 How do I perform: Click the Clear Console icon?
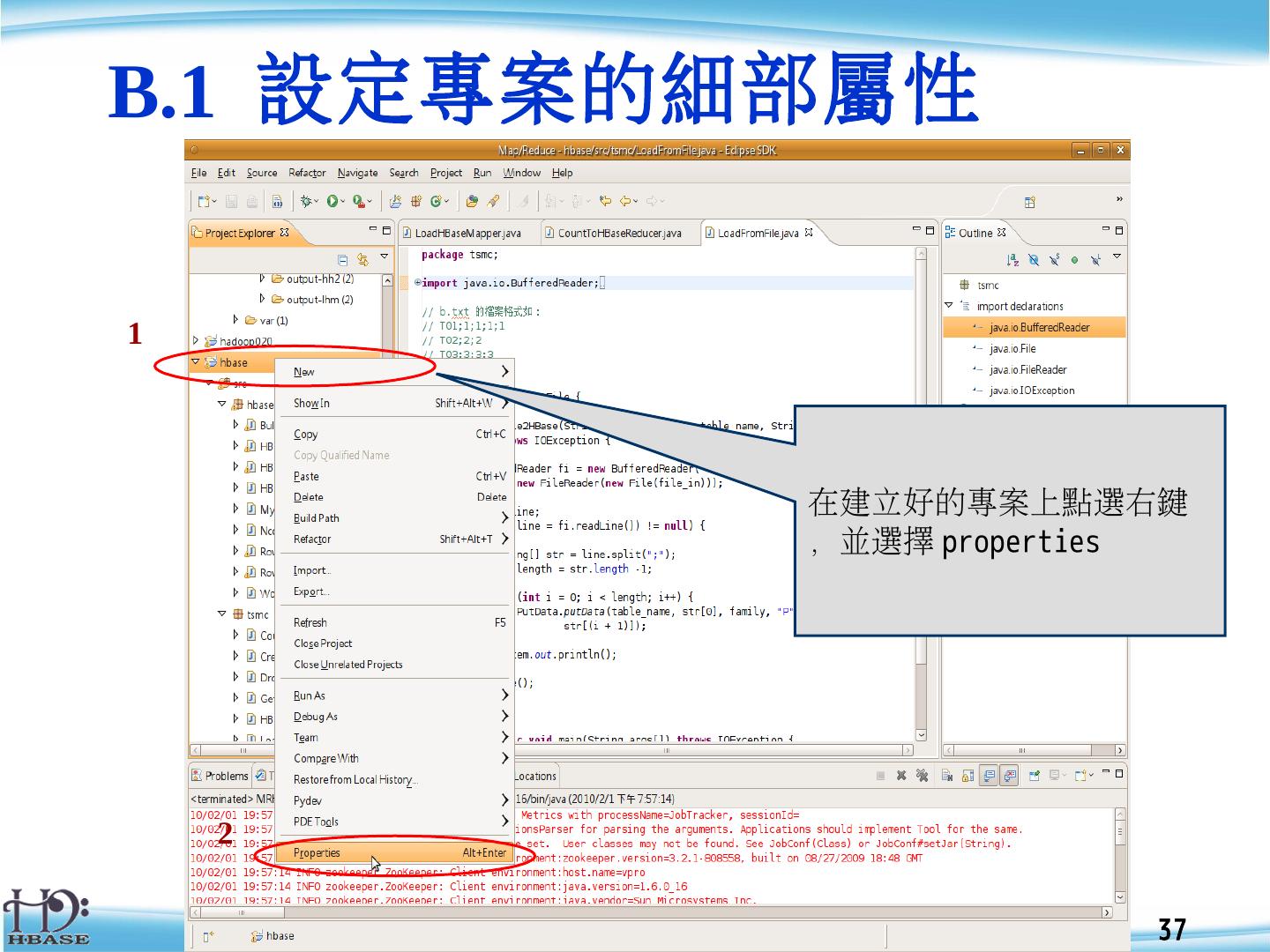click(x=946, y=776)
